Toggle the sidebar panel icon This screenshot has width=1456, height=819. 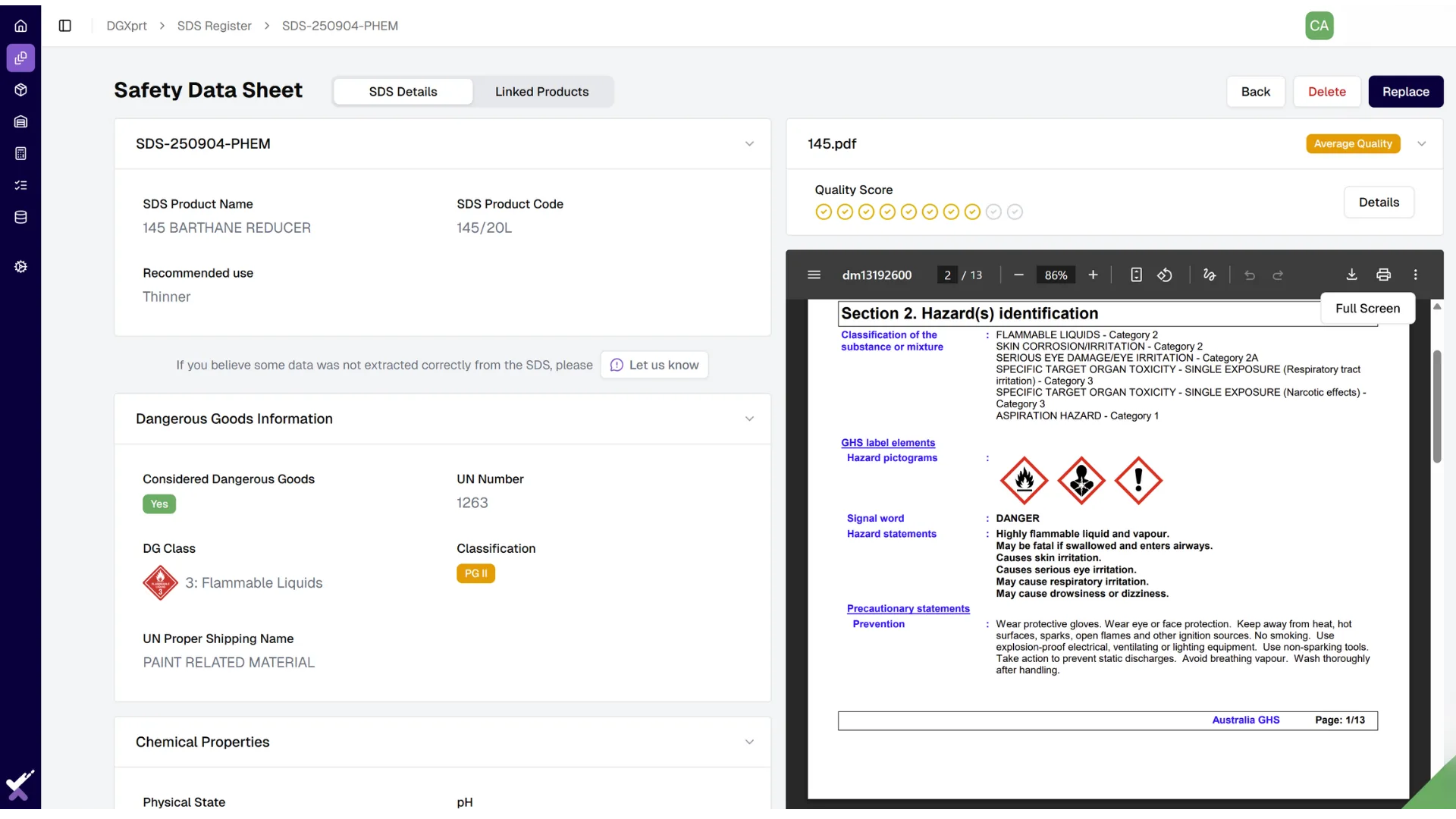[65, 26]
